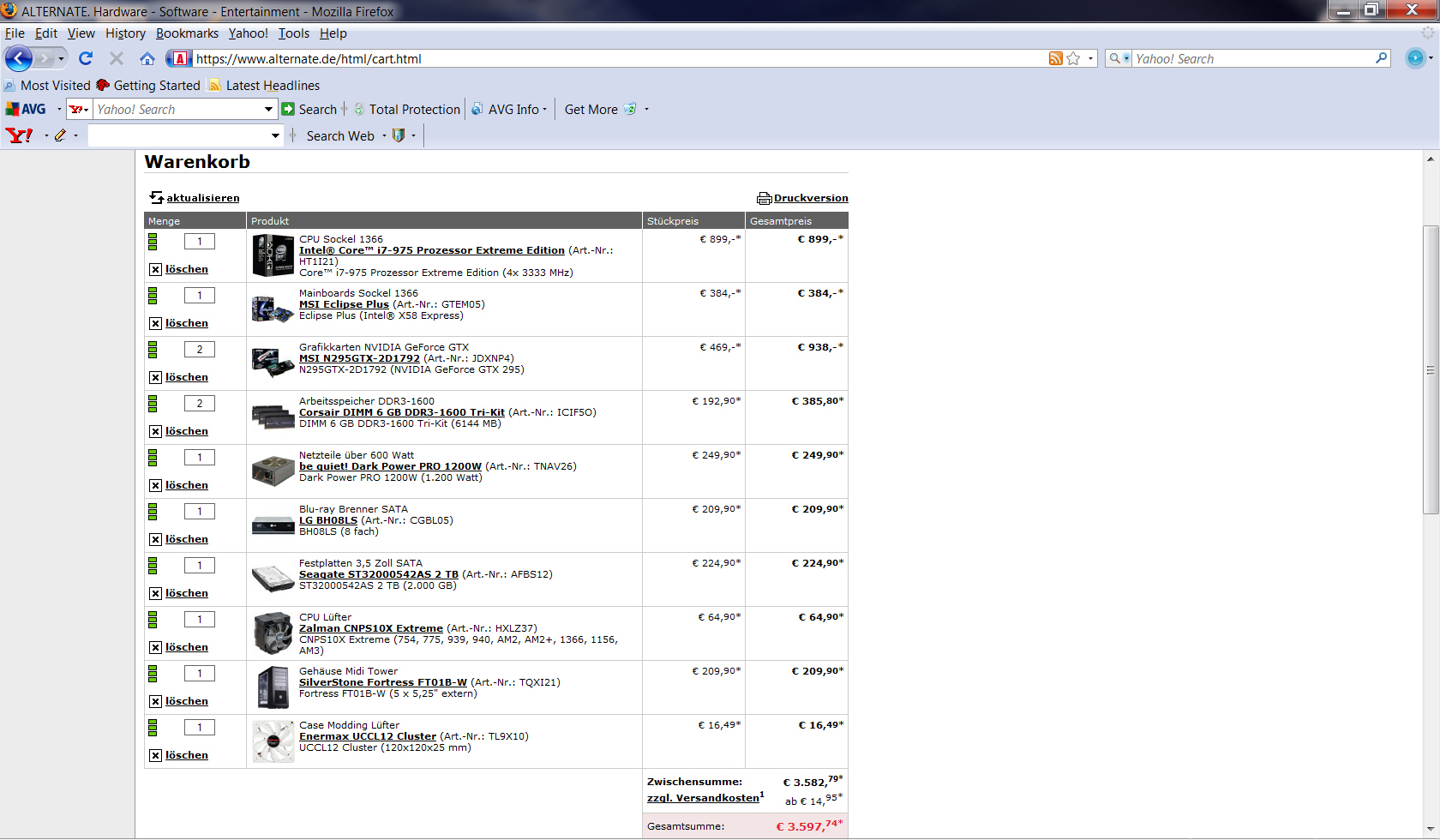Open the back/forward history dropdown arrow
Viewport: 1440px width, 840px height.
point(61,58)
